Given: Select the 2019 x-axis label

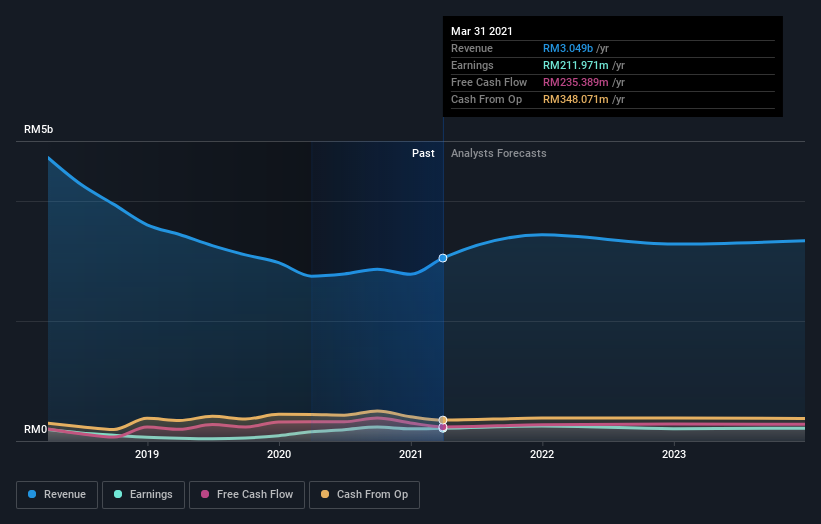Looking at the screenshot, I should pyautogui.click(x=147, y=454).
